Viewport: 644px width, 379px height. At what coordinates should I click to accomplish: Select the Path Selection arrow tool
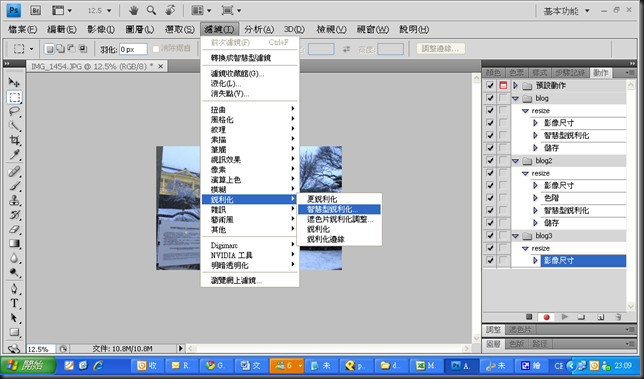[14, 318]
